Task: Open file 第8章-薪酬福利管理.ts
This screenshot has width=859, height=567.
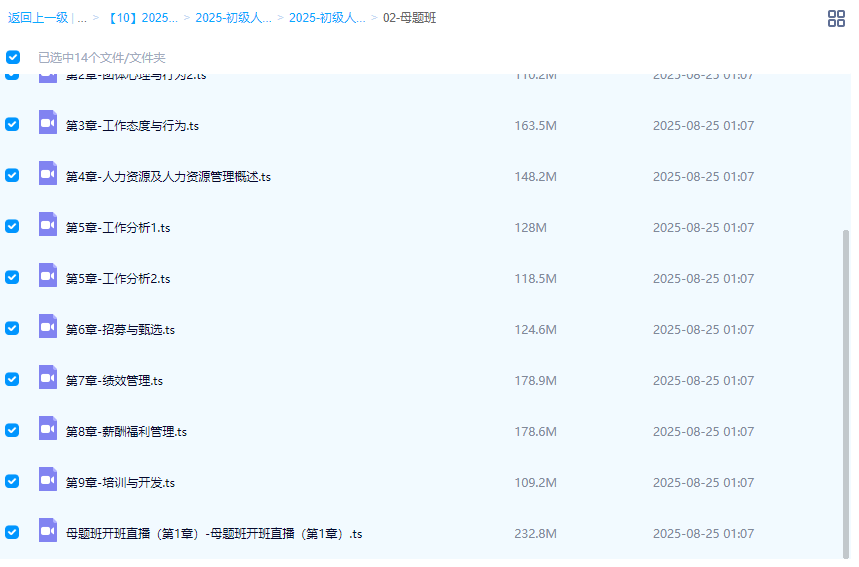Action: pos(126,431)
